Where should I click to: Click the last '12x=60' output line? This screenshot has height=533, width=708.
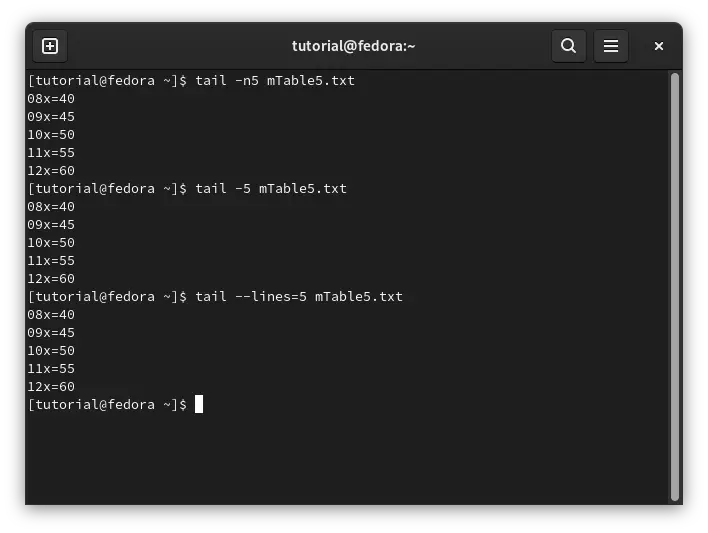(x=51, y=387)
